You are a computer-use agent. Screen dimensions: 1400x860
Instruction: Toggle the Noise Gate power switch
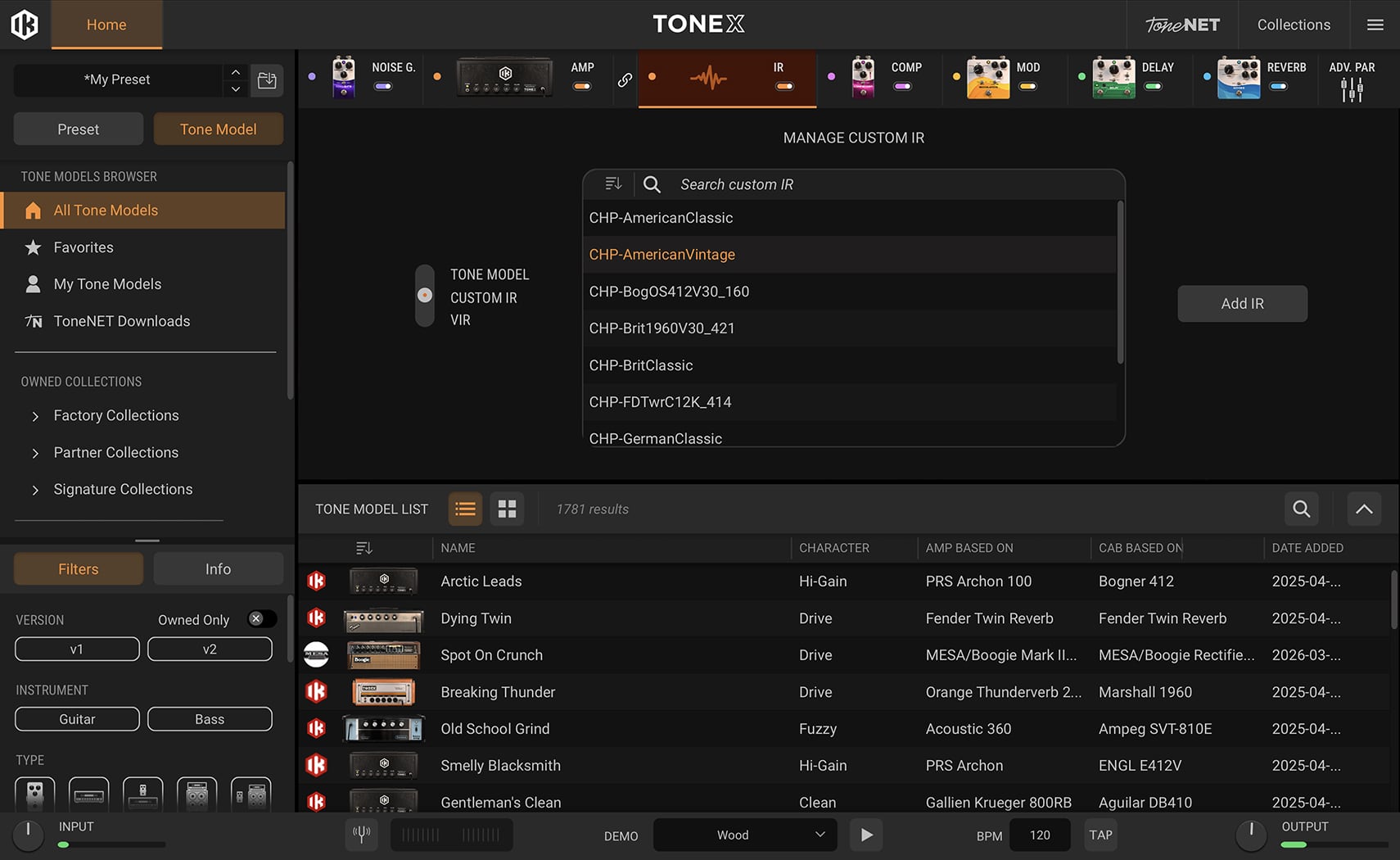coord(382,86)
